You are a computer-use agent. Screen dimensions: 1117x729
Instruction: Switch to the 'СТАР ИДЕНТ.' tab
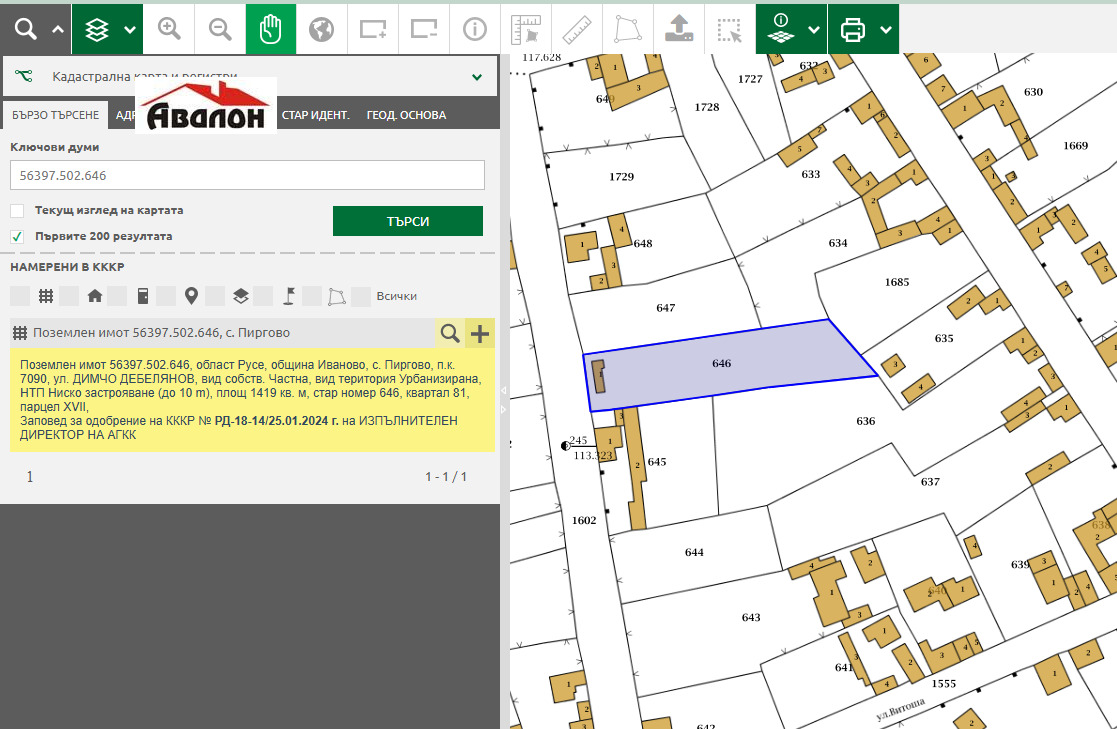(x=315, y=115)
